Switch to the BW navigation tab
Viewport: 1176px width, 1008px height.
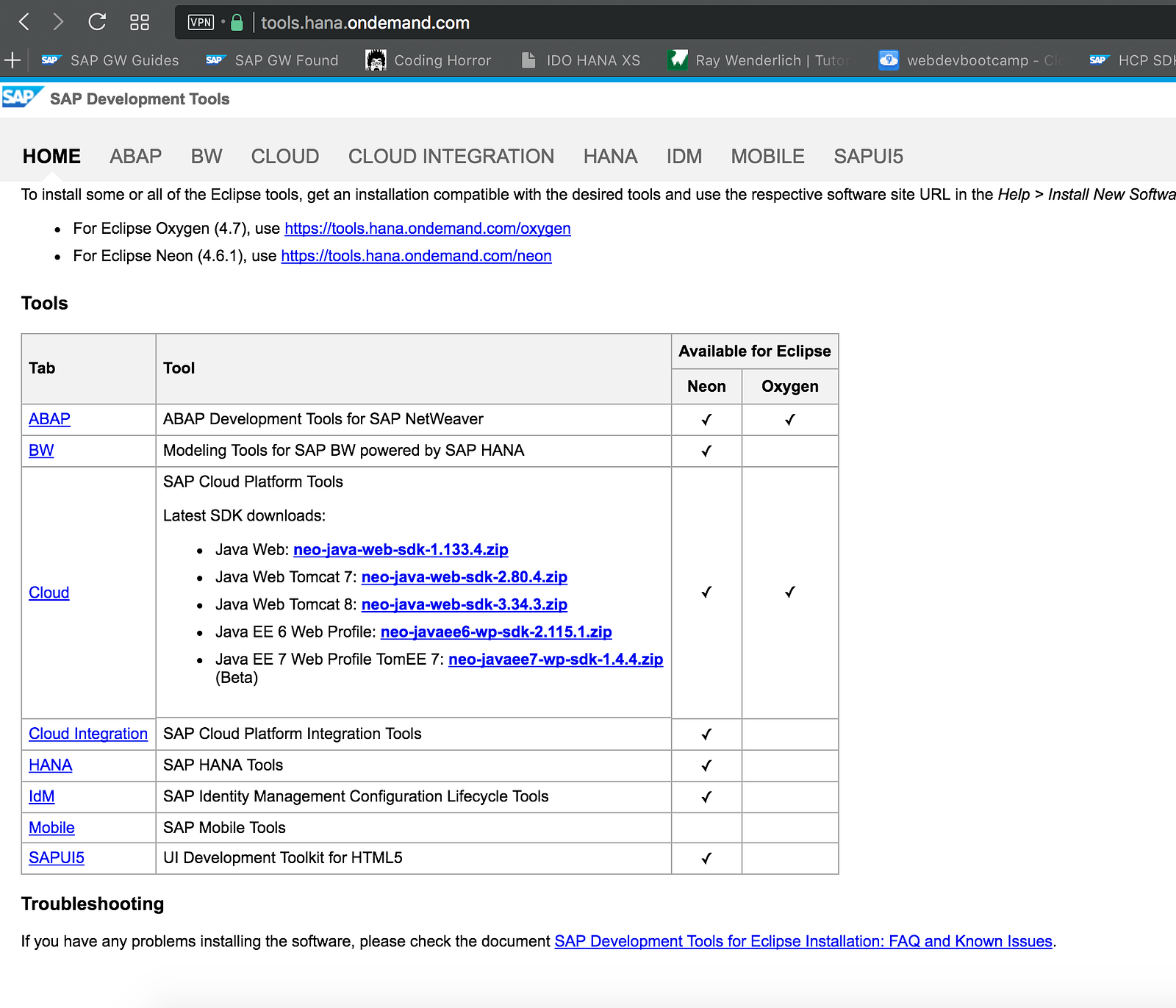207,157
